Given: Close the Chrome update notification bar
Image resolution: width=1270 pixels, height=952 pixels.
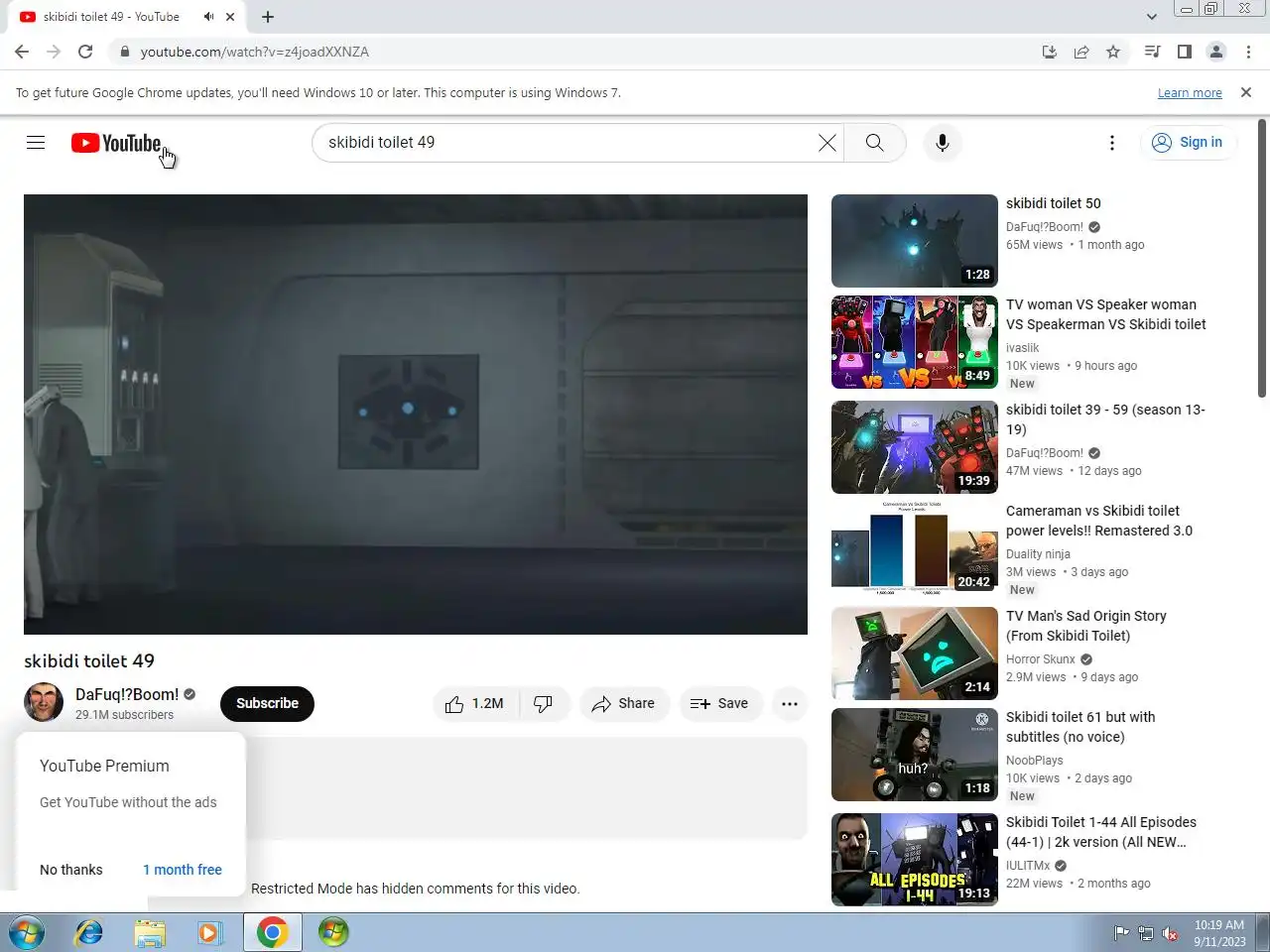Looking at the screenshot, I should click(1246, 92).
